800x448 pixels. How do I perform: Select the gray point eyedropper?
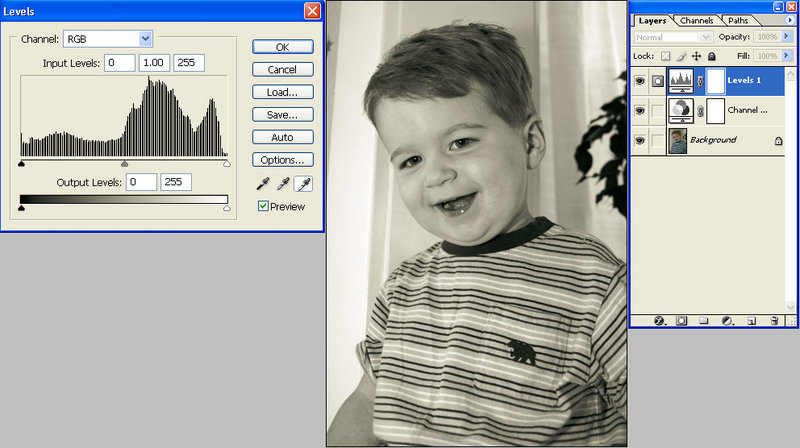click(x=284, y=184)
